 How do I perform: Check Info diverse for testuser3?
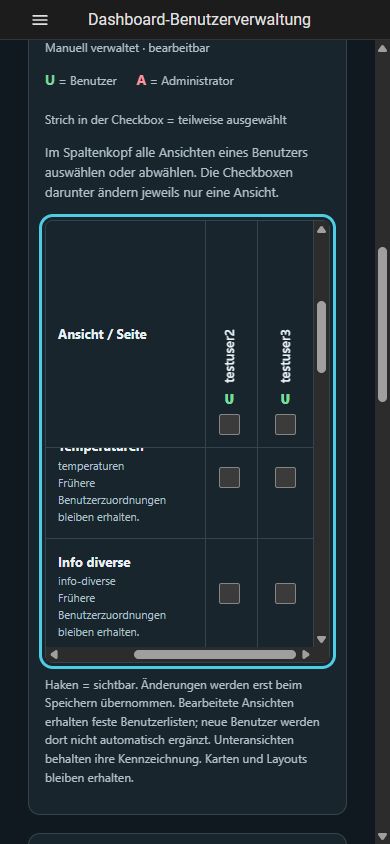285,594
